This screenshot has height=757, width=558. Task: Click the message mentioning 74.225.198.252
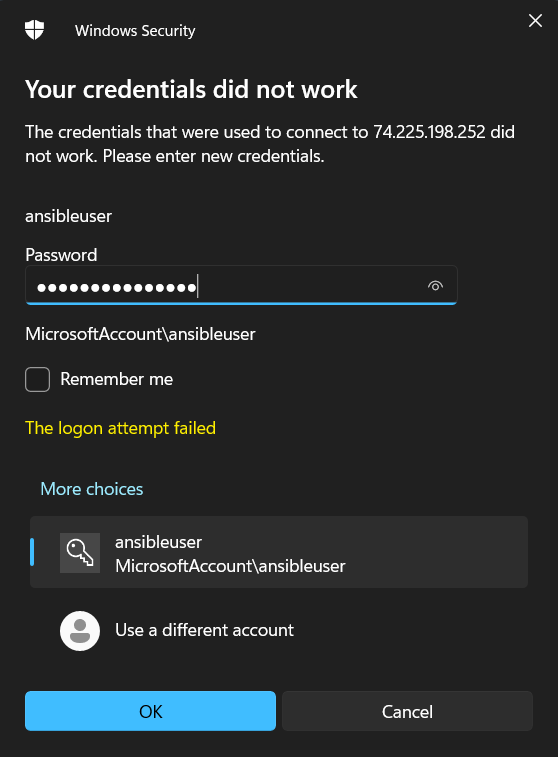(x=270, y=144)
